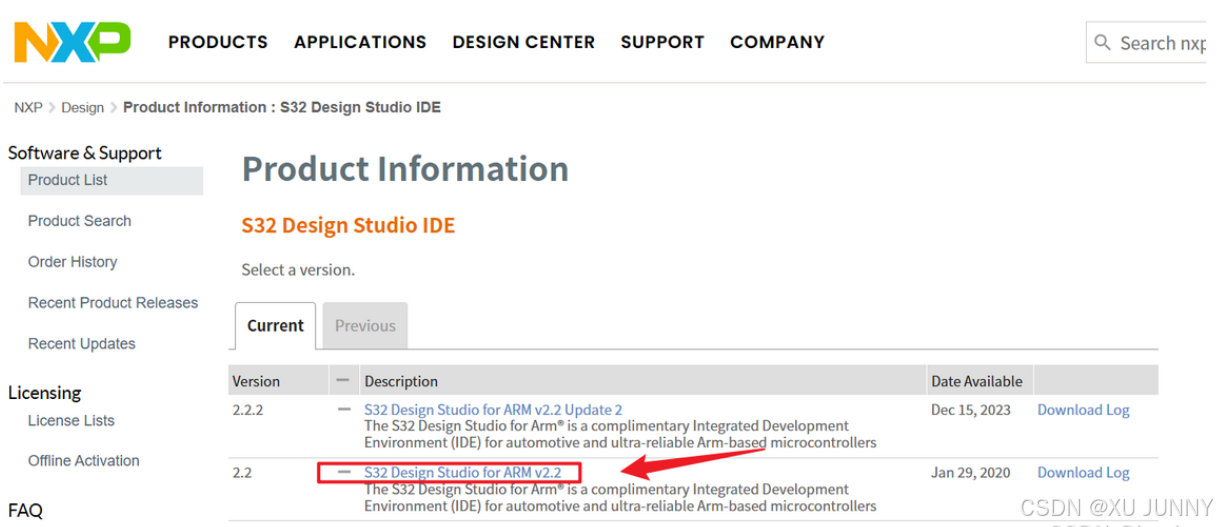The height and width of the screenshot is (527, 1217).
Task: Open Order History in sidebar
Action: pos(72,262)
